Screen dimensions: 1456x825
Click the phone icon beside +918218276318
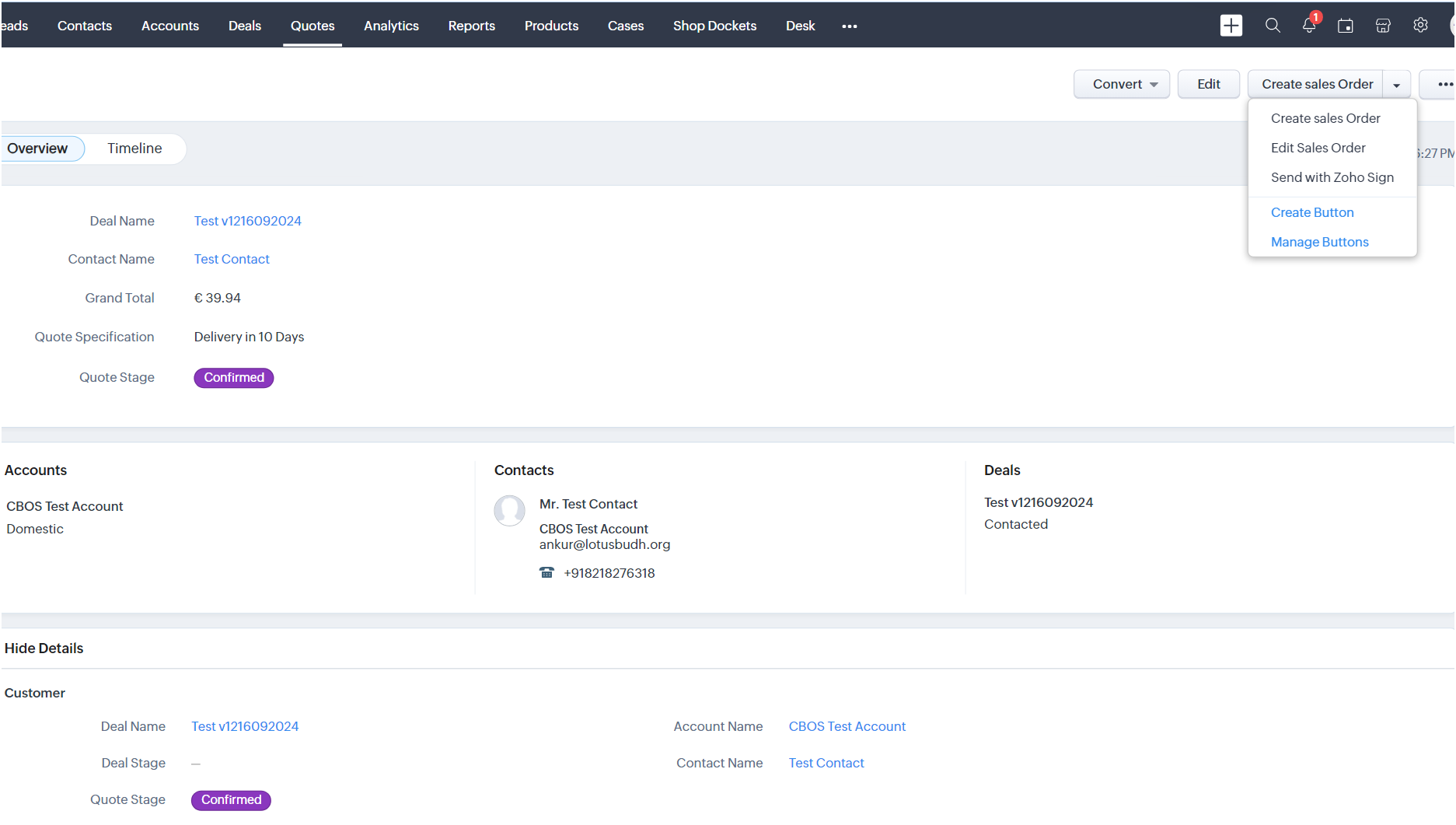[x=546, y=573]
